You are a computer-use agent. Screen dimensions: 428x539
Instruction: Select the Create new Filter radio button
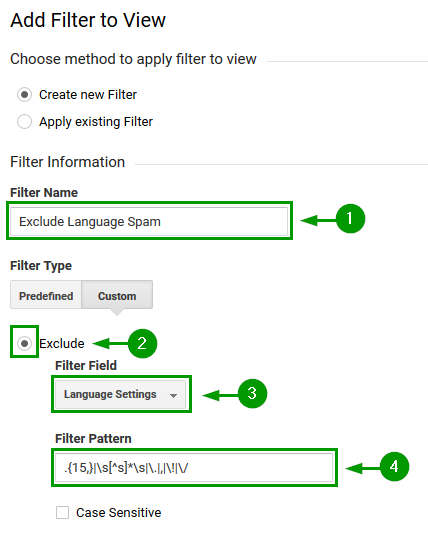24,95
